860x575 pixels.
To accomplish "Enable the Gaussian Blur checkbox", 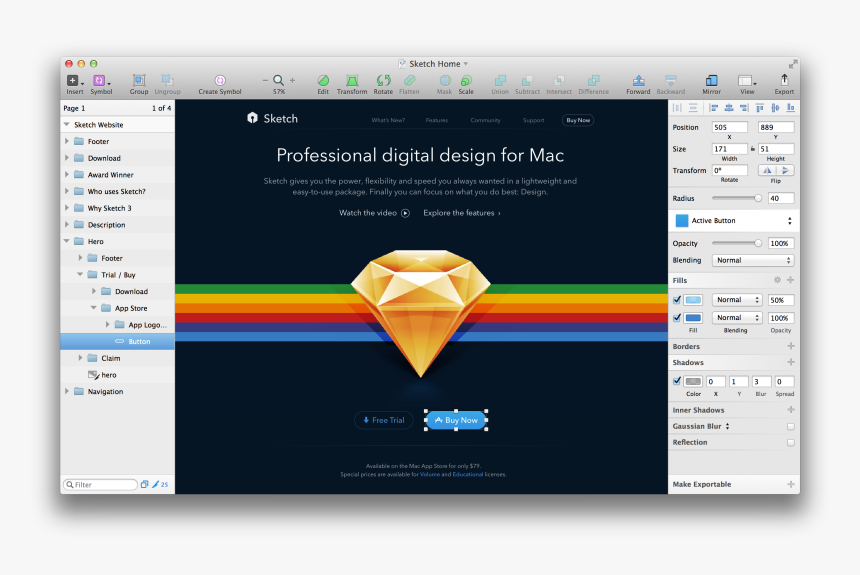I will pyautogui.click(x=790, y=426).
